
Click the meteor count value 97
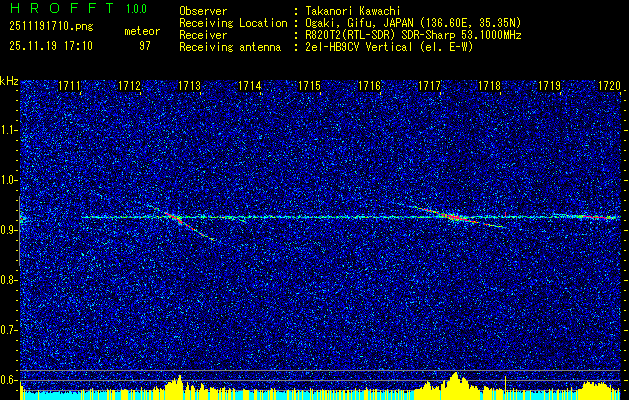click(145, 46)
